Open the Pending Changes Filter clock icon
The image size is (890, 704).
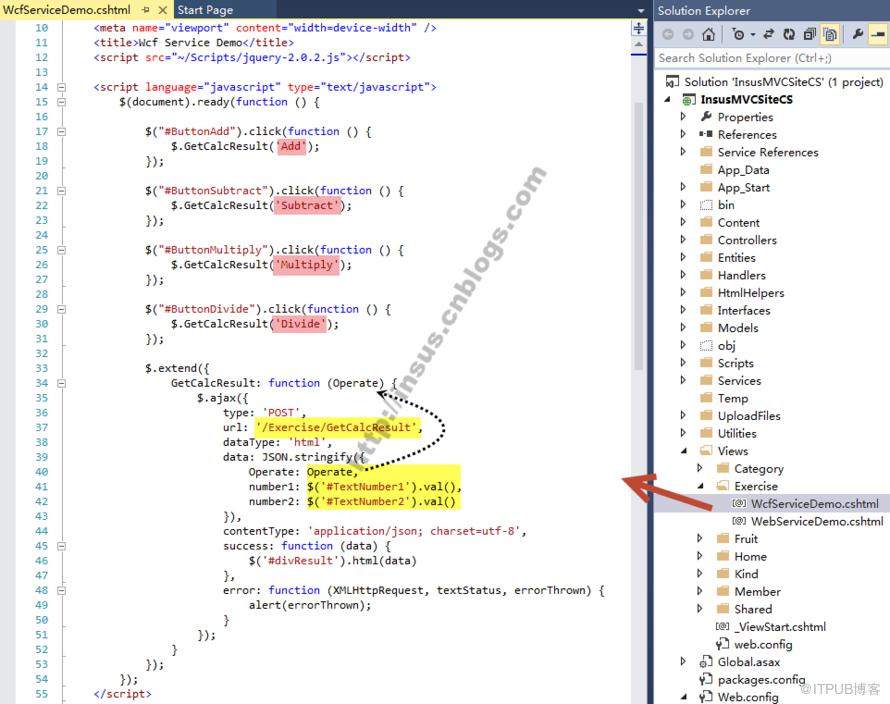[x=738, y=35]
